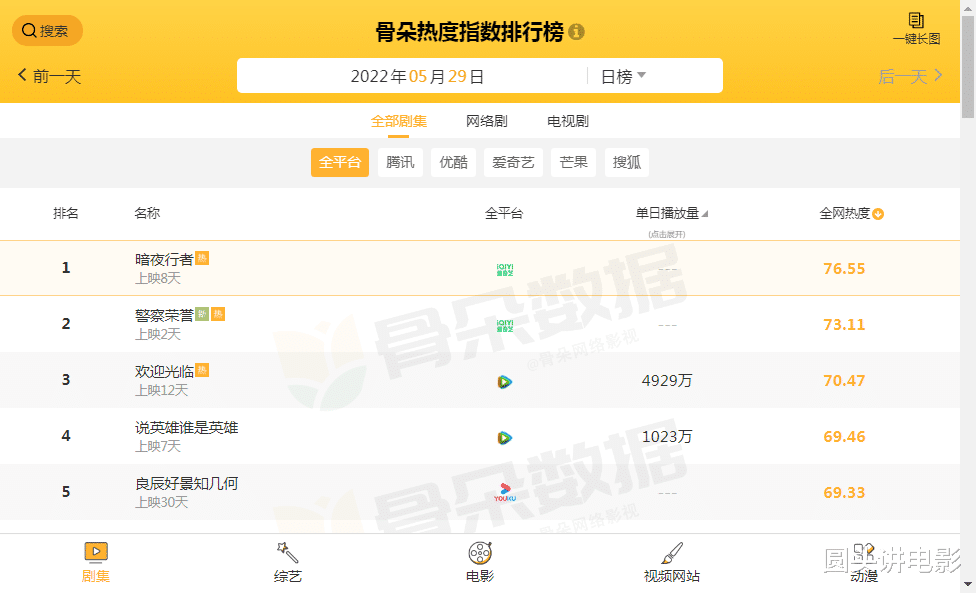
Task: Go to next day 后一天
Action: (910, 77)
